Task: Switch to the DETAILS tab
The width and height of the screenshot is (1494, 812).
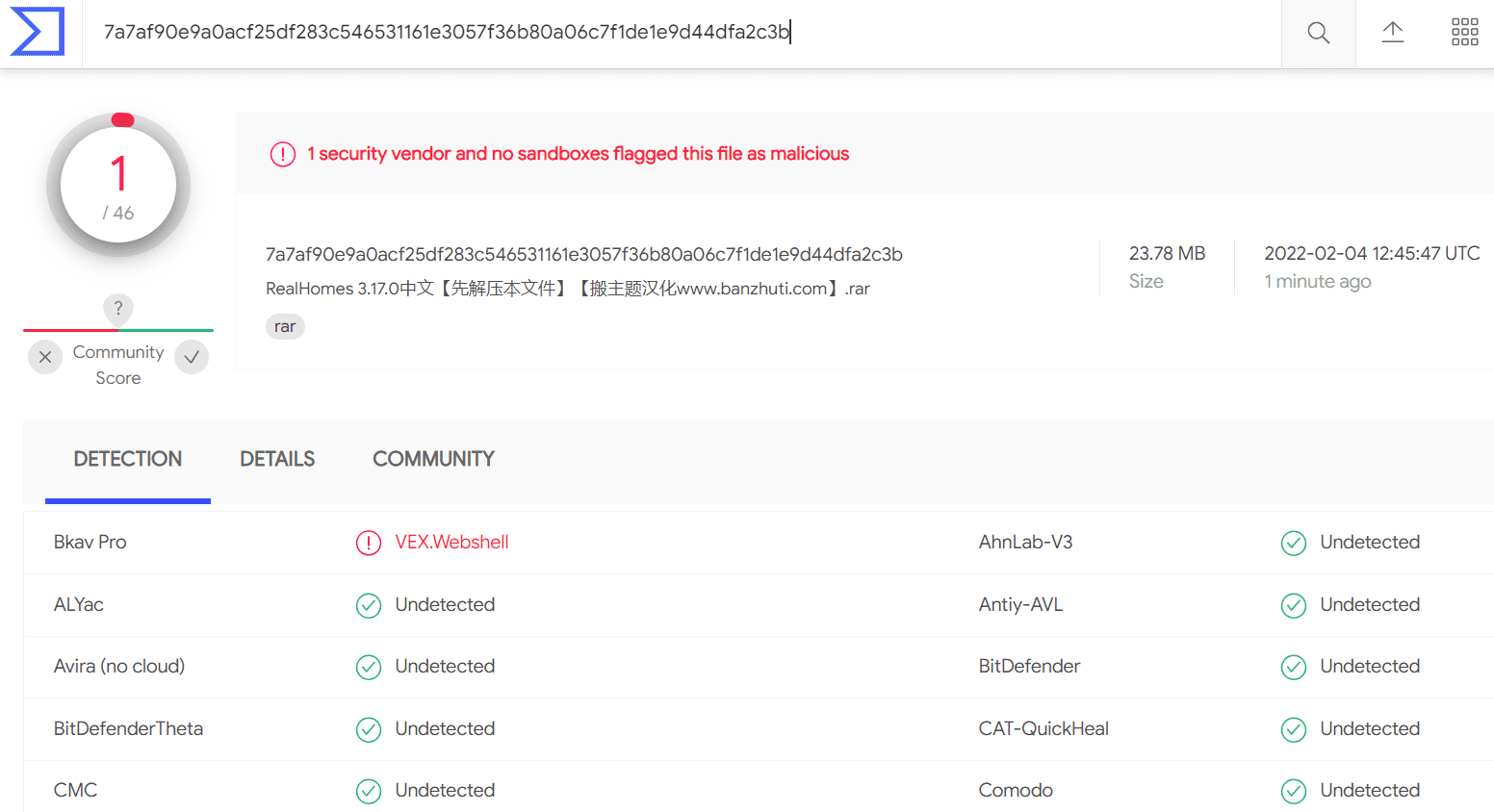Action: click(x=277, y=459)
